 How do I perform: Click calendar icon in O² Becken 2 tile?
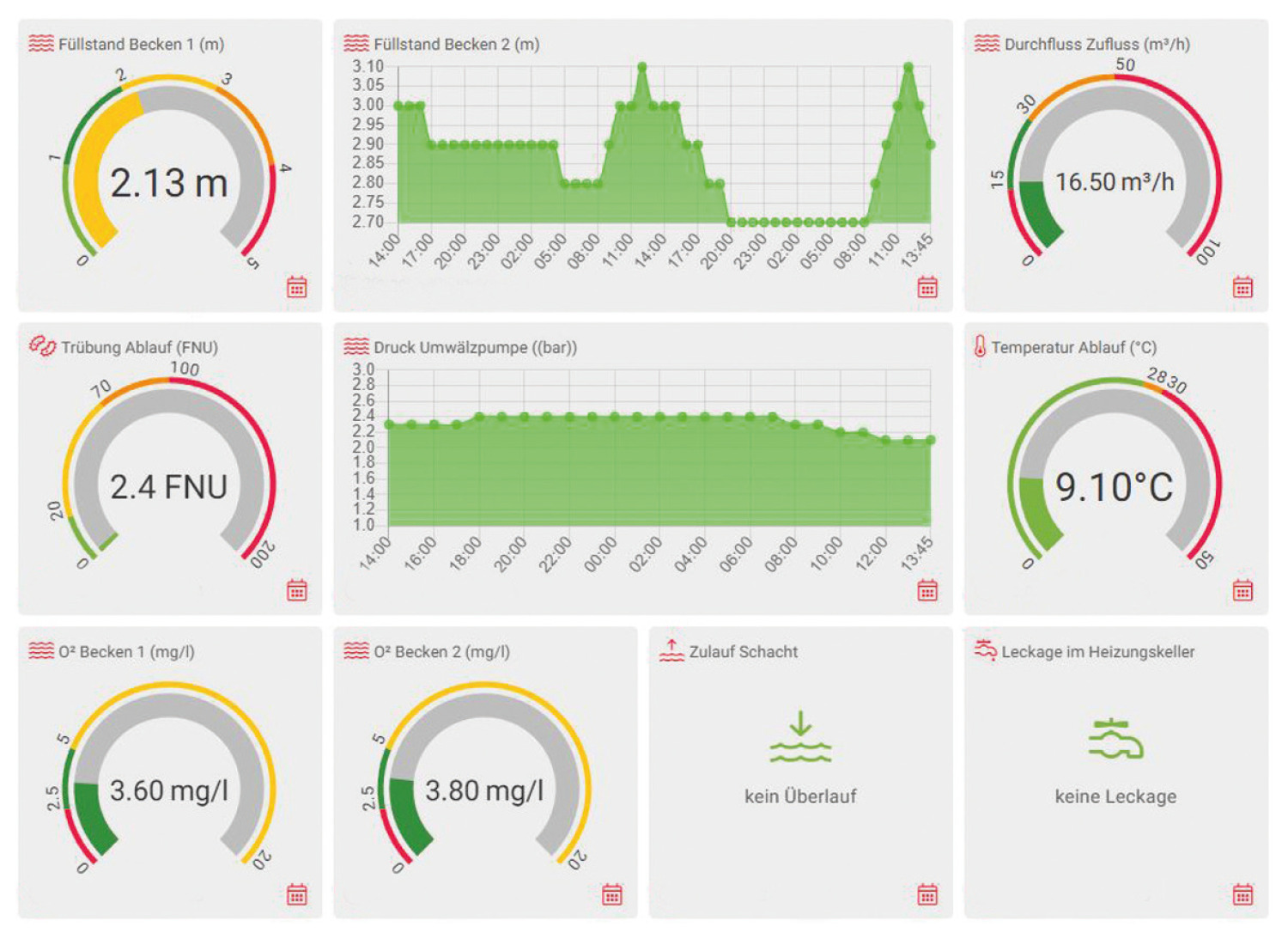(x=612, y=894)
